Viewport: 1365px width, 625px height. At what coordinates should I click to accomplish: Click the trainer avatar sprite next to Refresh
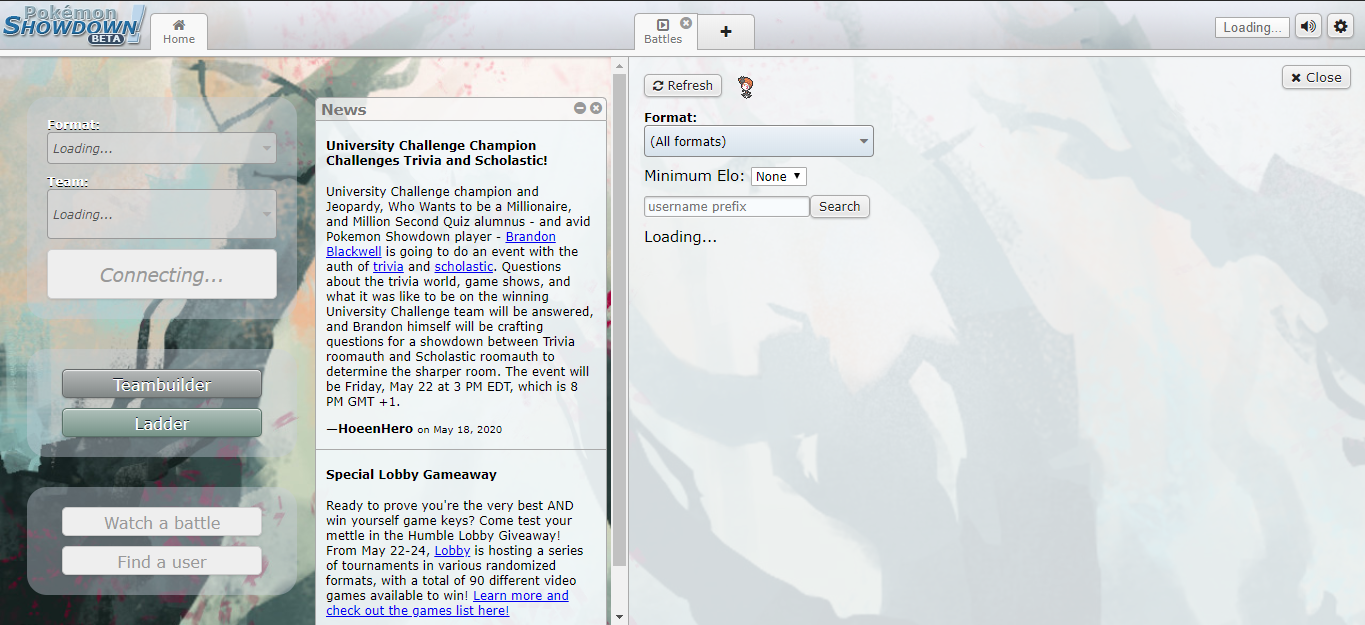[x=746, y=87]
